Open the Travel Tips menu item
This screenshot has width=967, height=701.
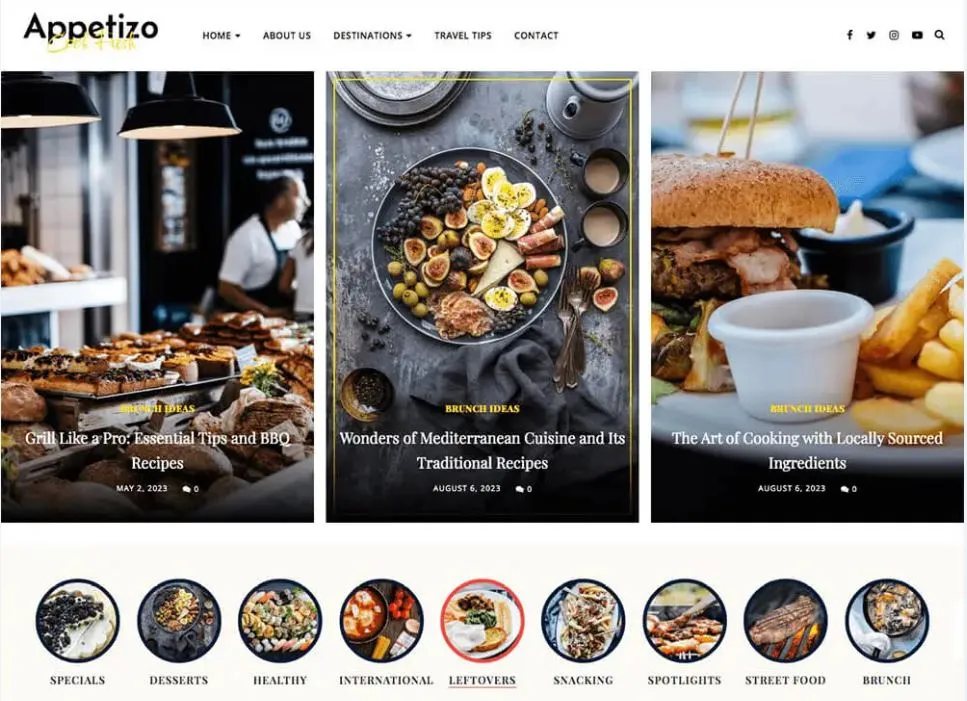(463, 36)
